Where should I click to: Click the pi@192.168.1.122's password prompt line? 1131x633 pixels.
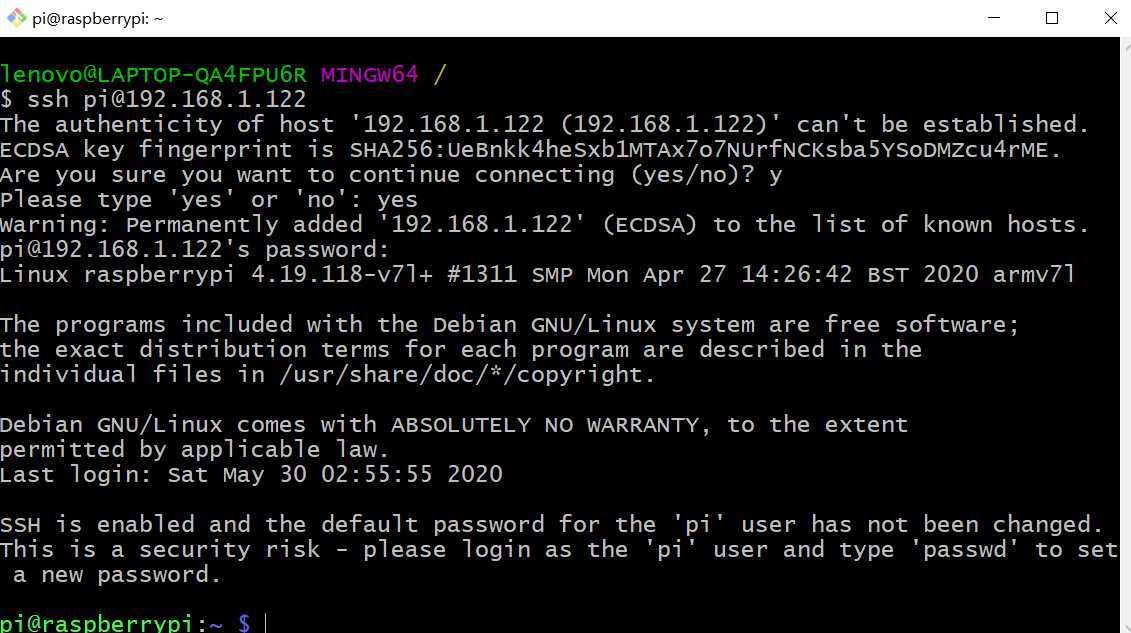point(195,249)
